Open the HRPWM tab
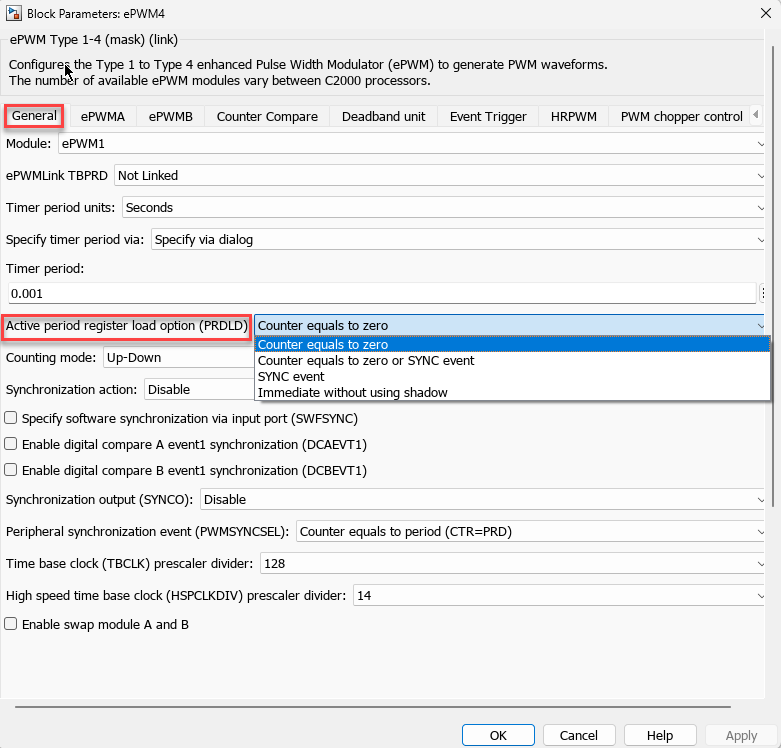Viewport: 781px width, 748px height. pyautogui.click(x=574, y=117)
